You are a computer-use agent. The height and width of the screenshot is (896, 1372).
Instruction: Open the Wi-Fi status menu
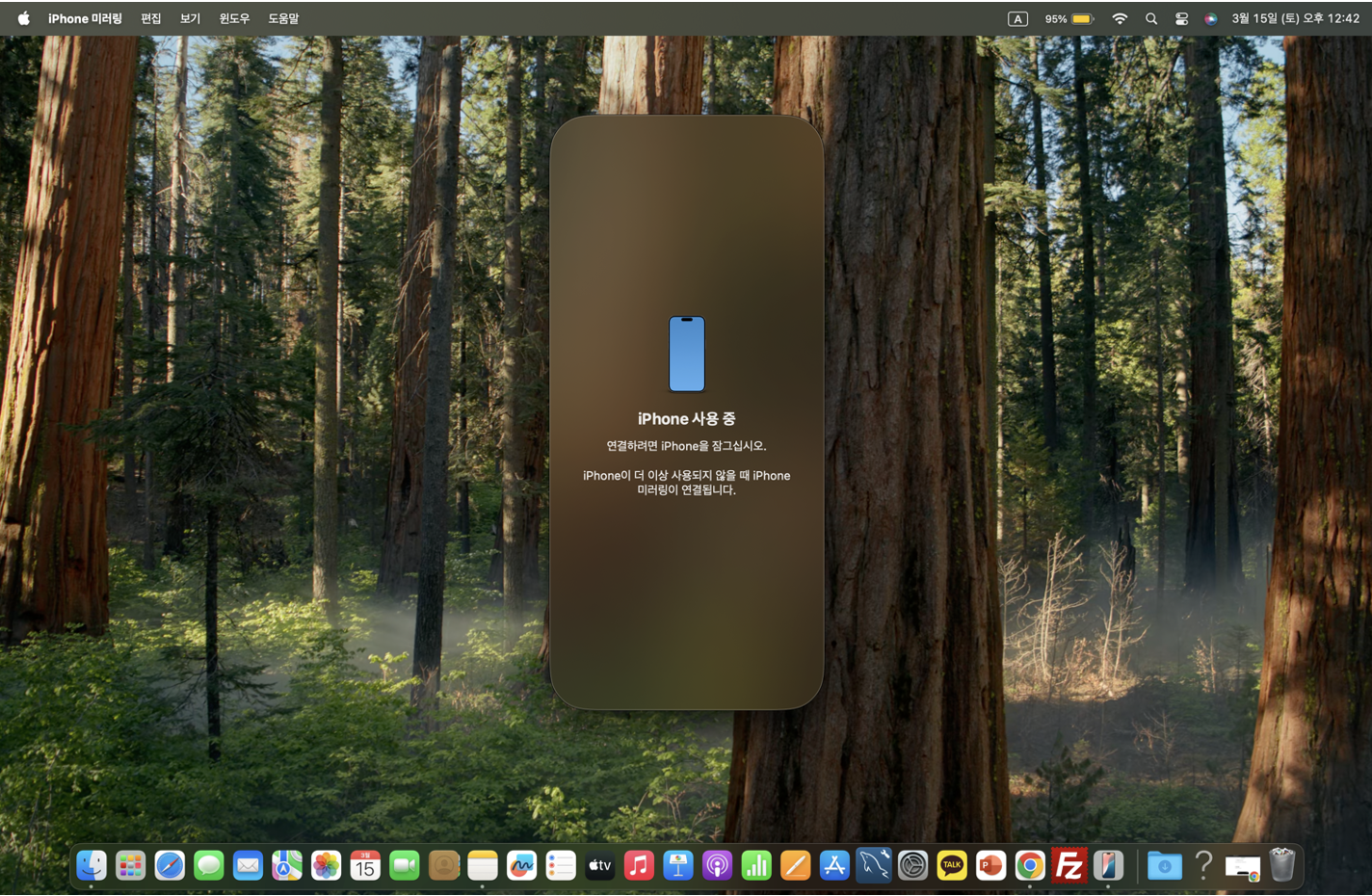1120,18
